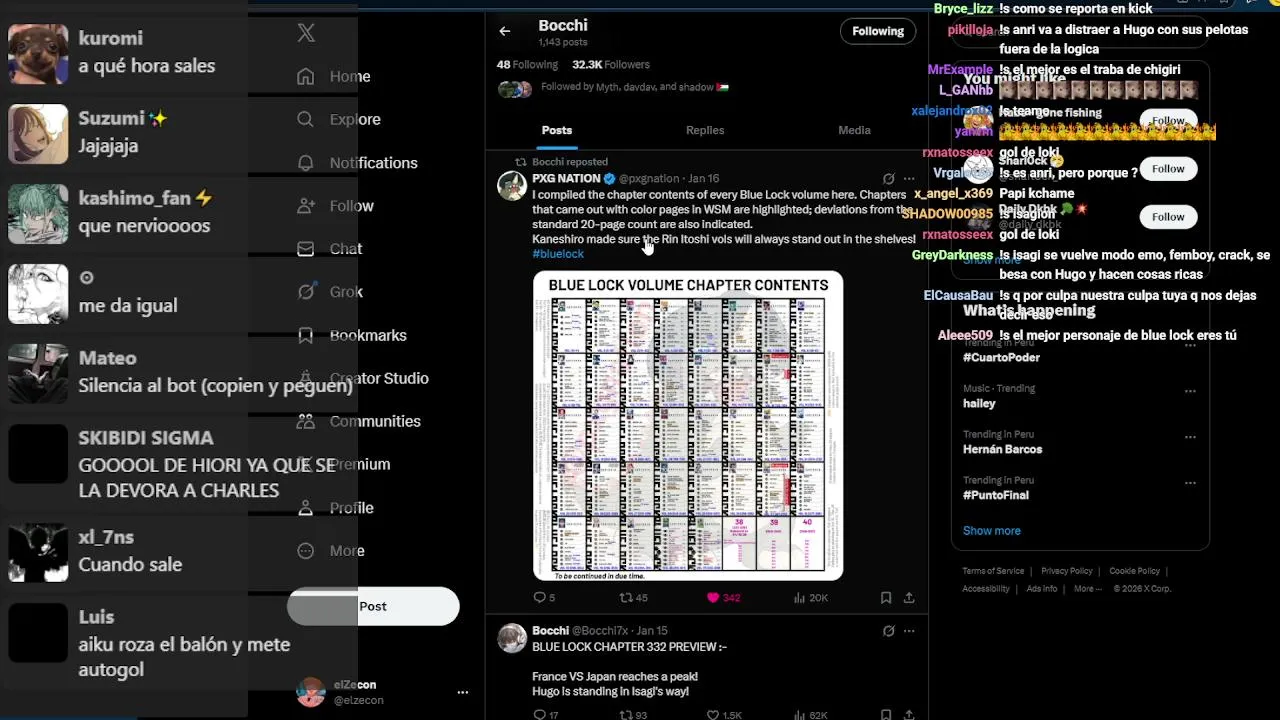Repost the PXG NATION post showing 45 reposts

click(x=634, y=598)
